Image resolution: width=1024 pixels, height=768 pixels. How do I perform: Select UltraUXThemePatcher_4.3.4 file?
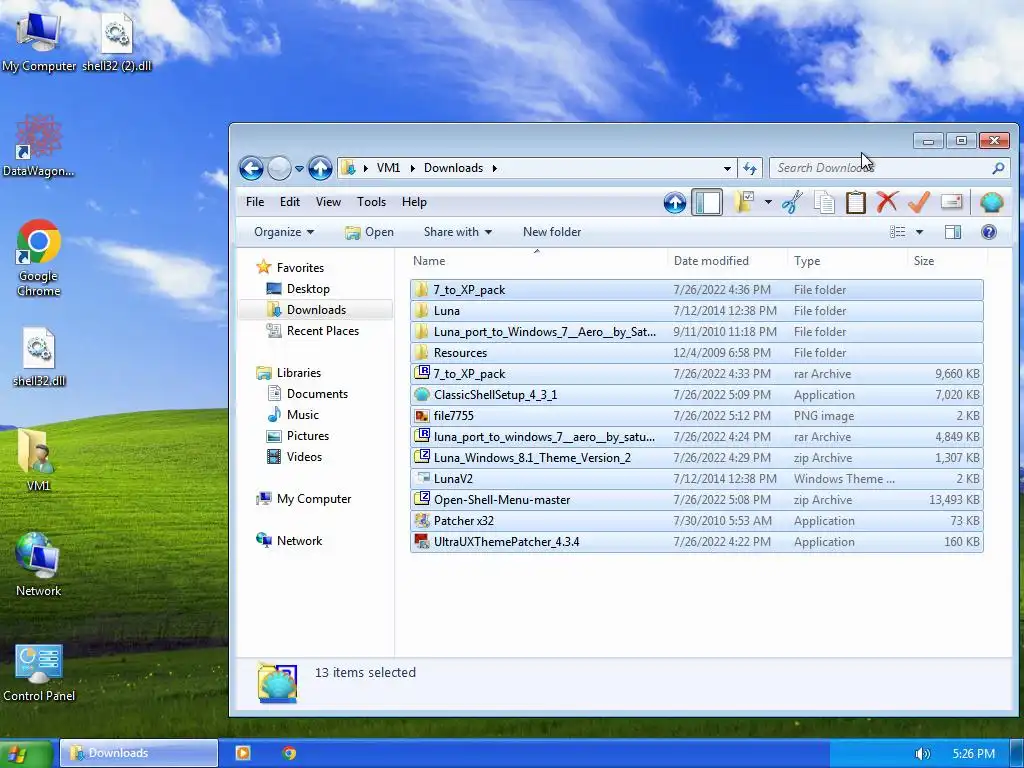[697, 541]
